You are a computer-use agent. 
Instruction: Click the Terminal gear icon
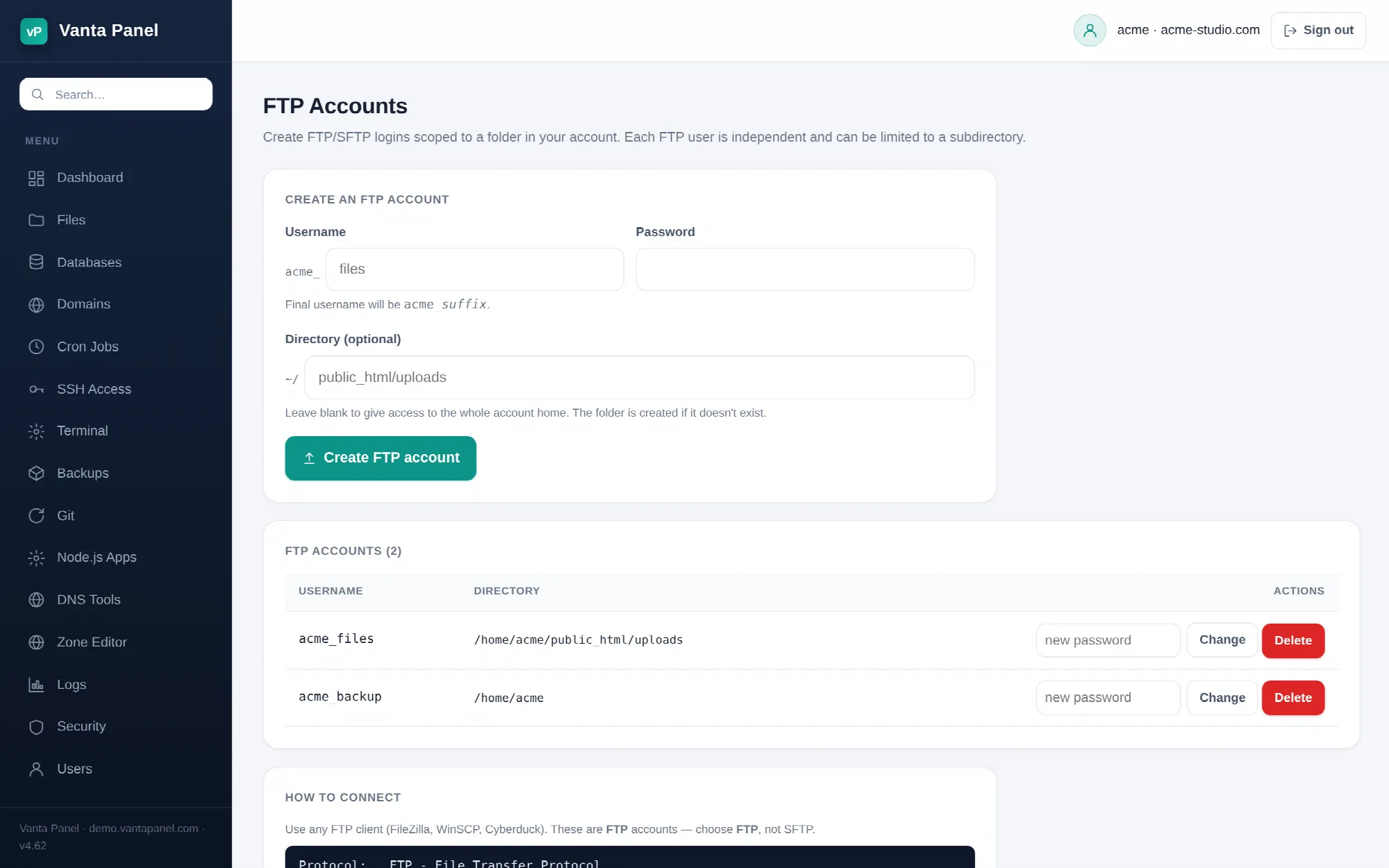[36, 431]
